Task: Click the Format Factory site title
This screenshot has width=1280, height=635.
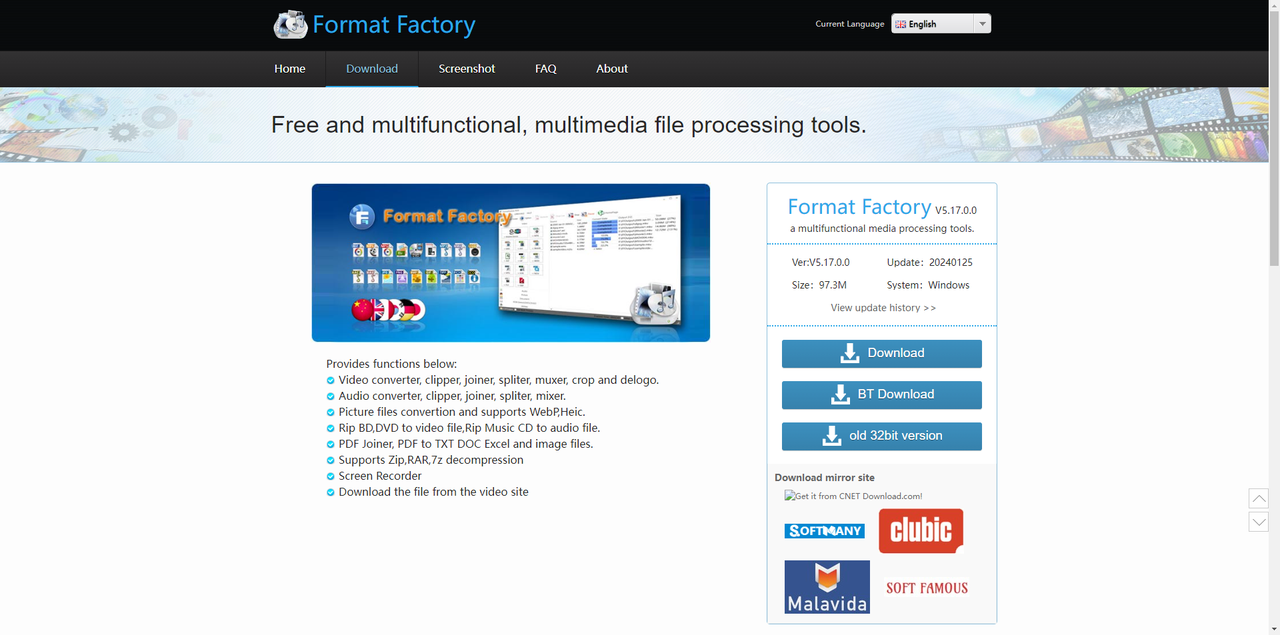Action: click(x=394, y=24)
